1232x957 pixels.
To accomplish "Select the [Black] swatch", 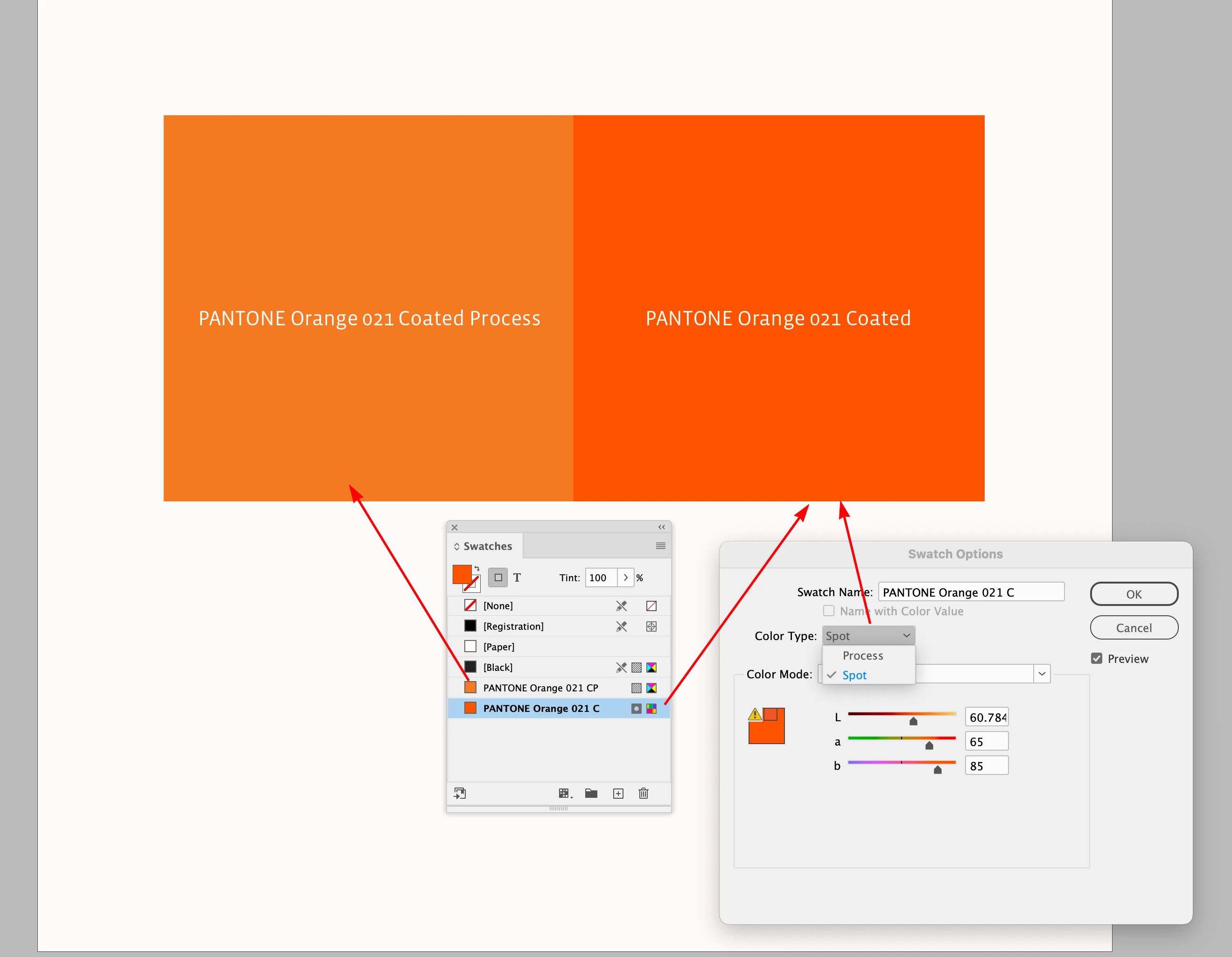I will (x=559, y=667).
